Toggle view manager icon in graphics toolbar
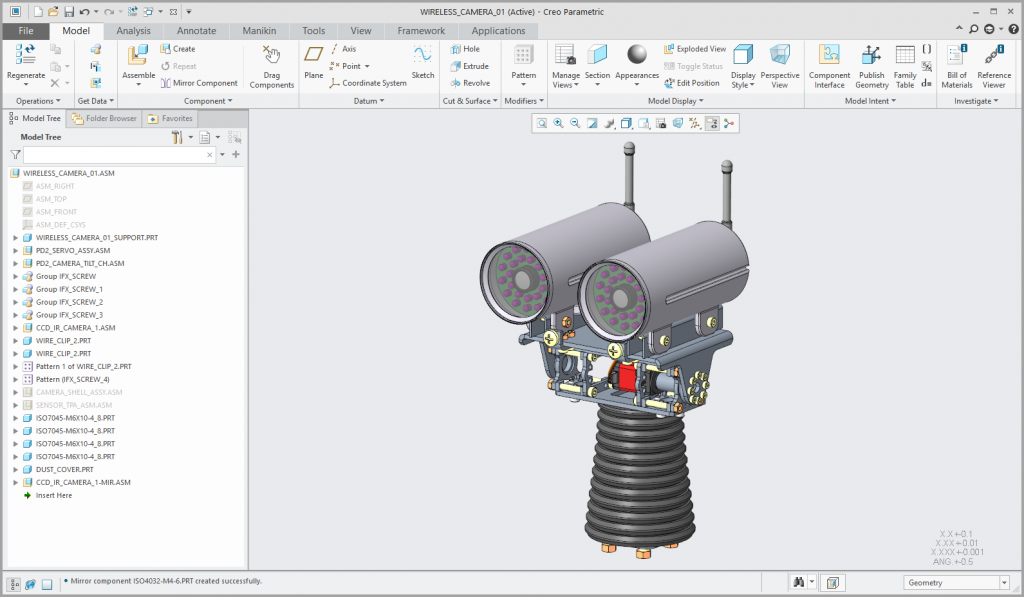1024x597 pixels. pyautogui.click(x=661, y=123)
